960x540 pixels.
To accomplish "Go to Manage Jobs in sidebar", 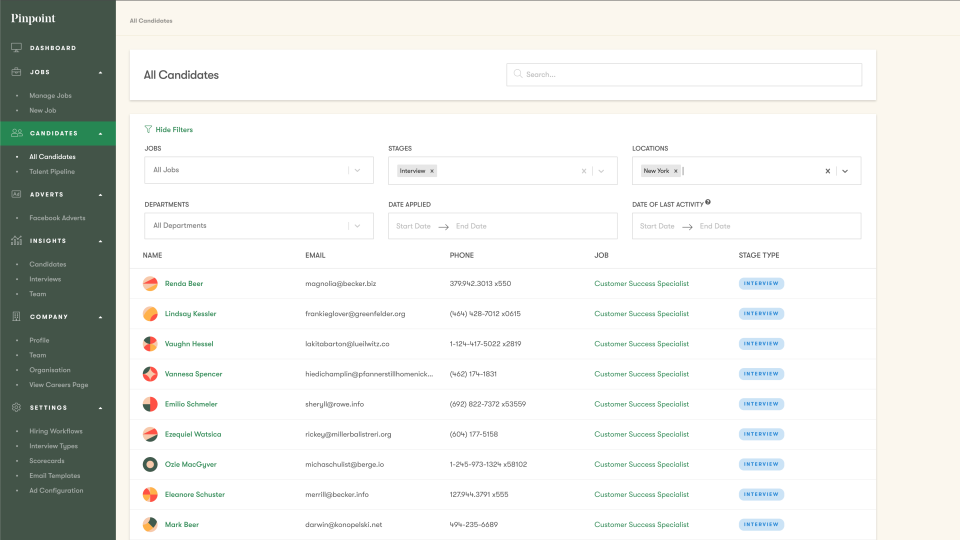I will click(x=50, y=96).
